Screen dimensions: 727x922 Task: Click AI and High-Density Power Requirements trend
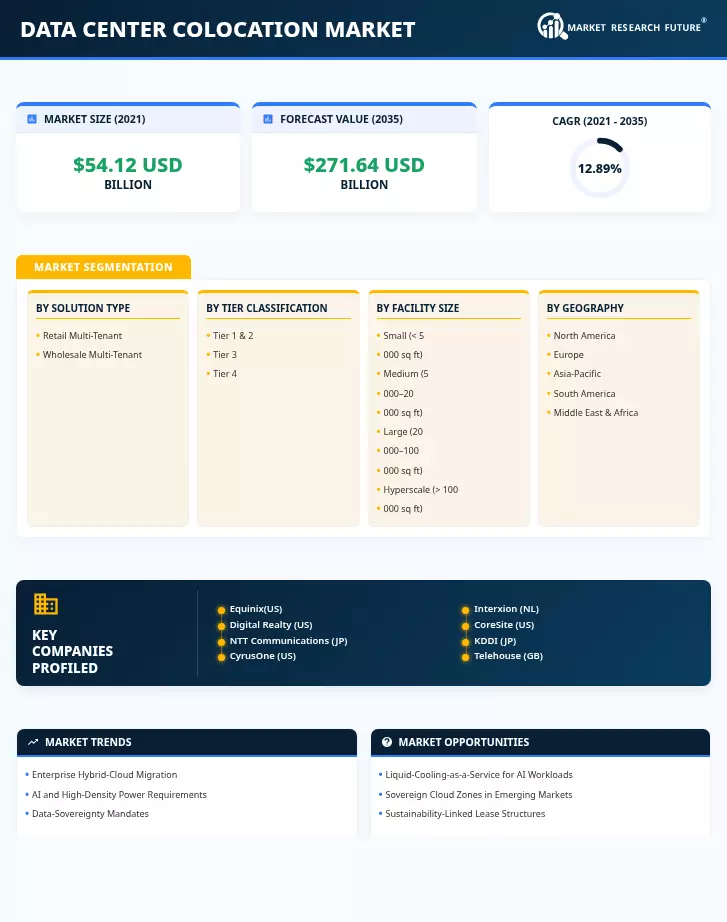tap(119, 795)
